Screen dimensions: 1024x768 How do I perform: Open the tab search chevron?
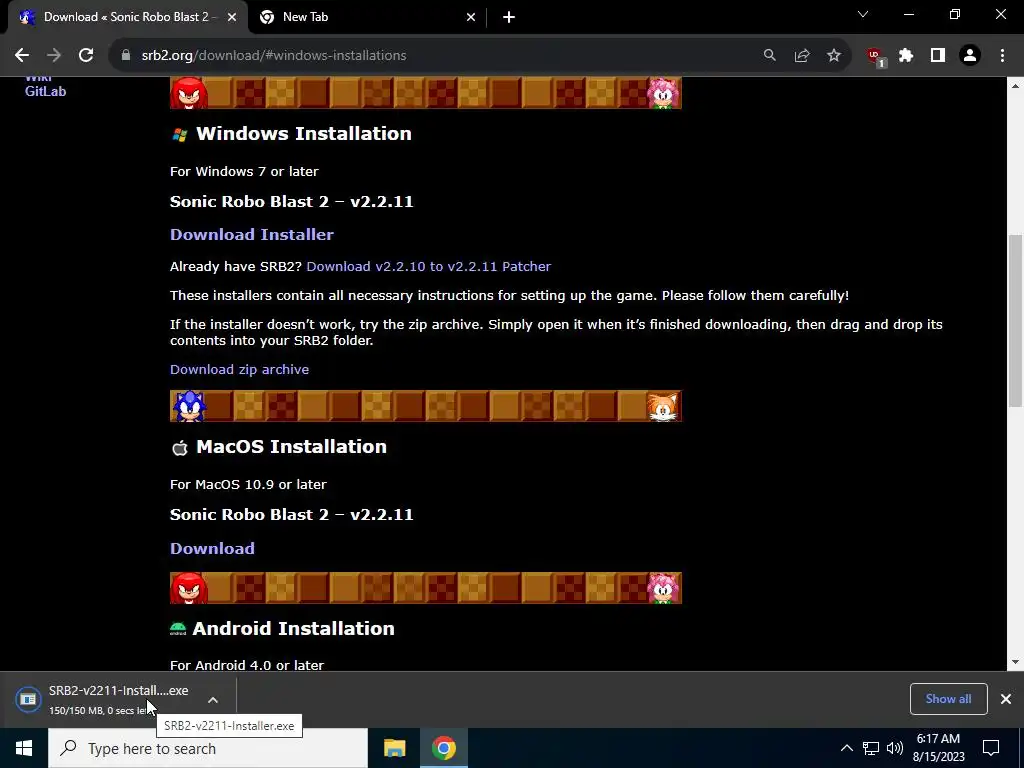(863, 14)
